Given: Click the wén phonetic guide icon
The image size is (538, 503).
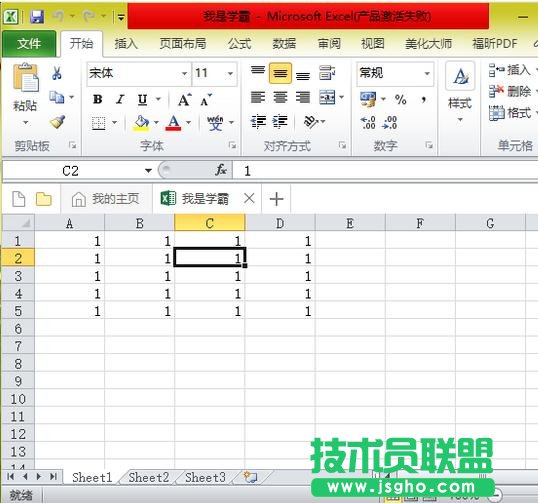Looking at the screenshot, I should pyautogui.click(x=215, y=123).
